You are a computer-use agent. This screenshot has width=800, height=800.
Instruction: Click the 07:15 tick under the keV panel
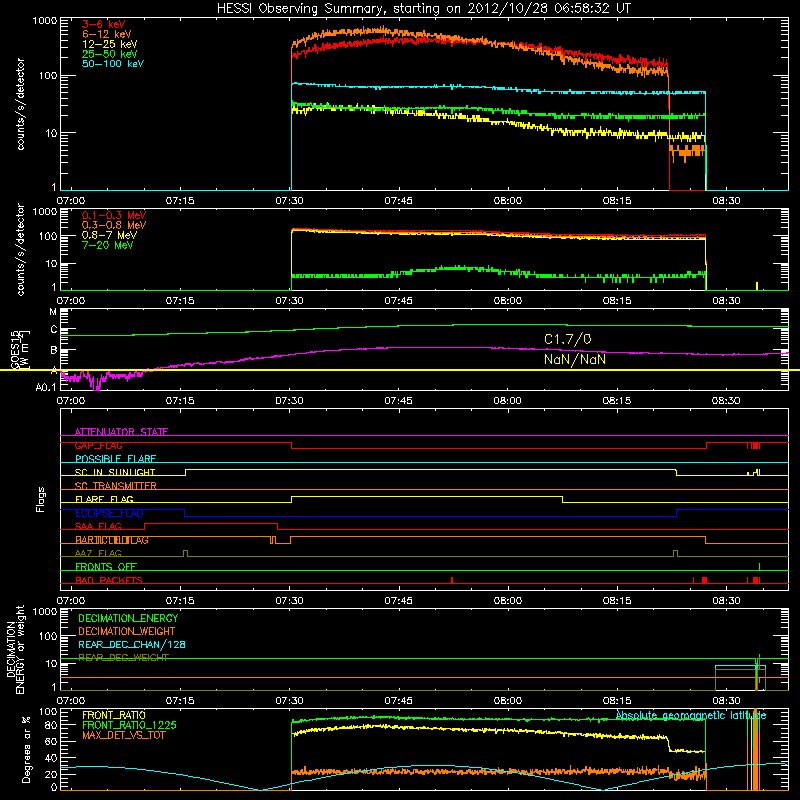click(x=180, y=201)
